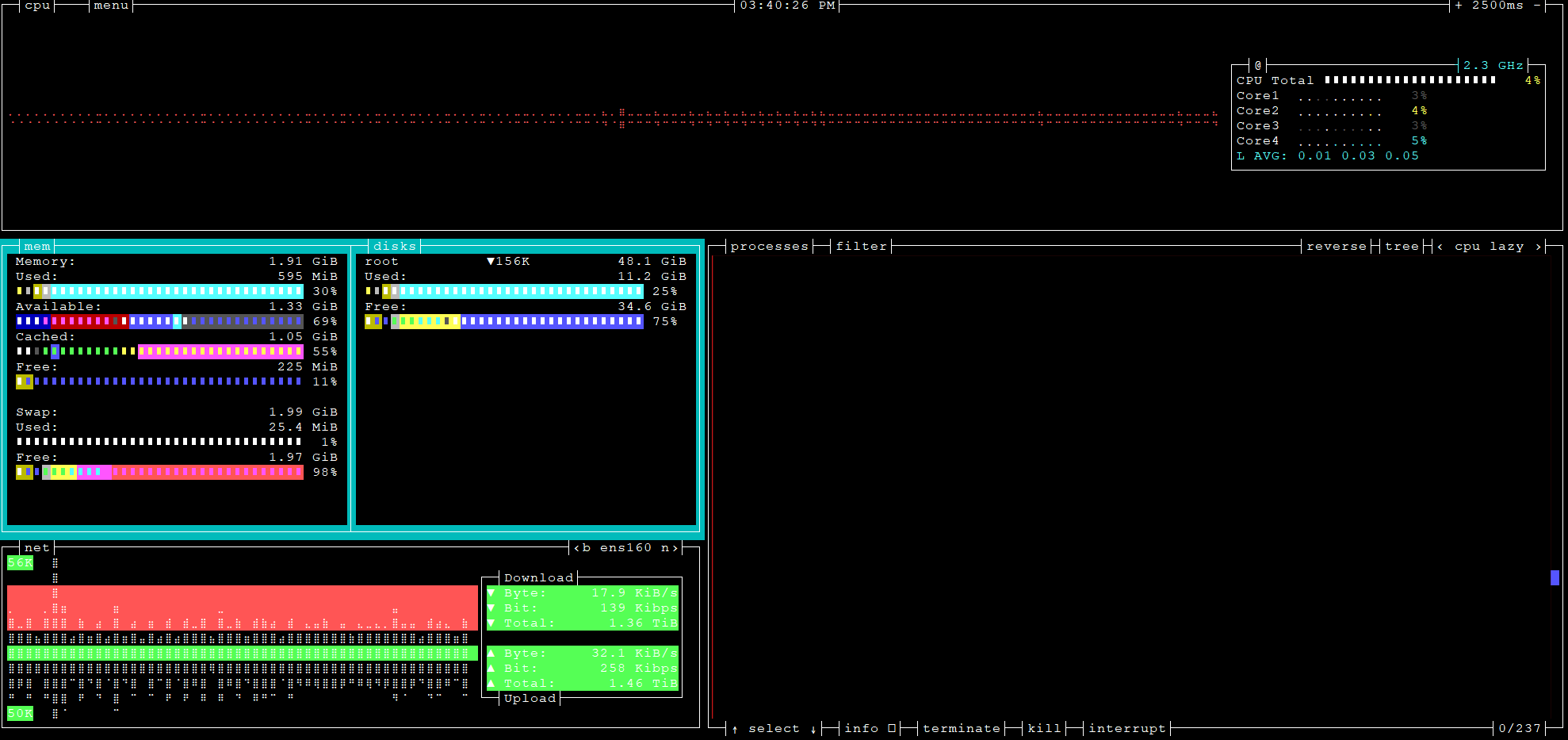Toggle tree view for processes
Viewport: 1568px width, 740px height.
[x=1402, y=247]
